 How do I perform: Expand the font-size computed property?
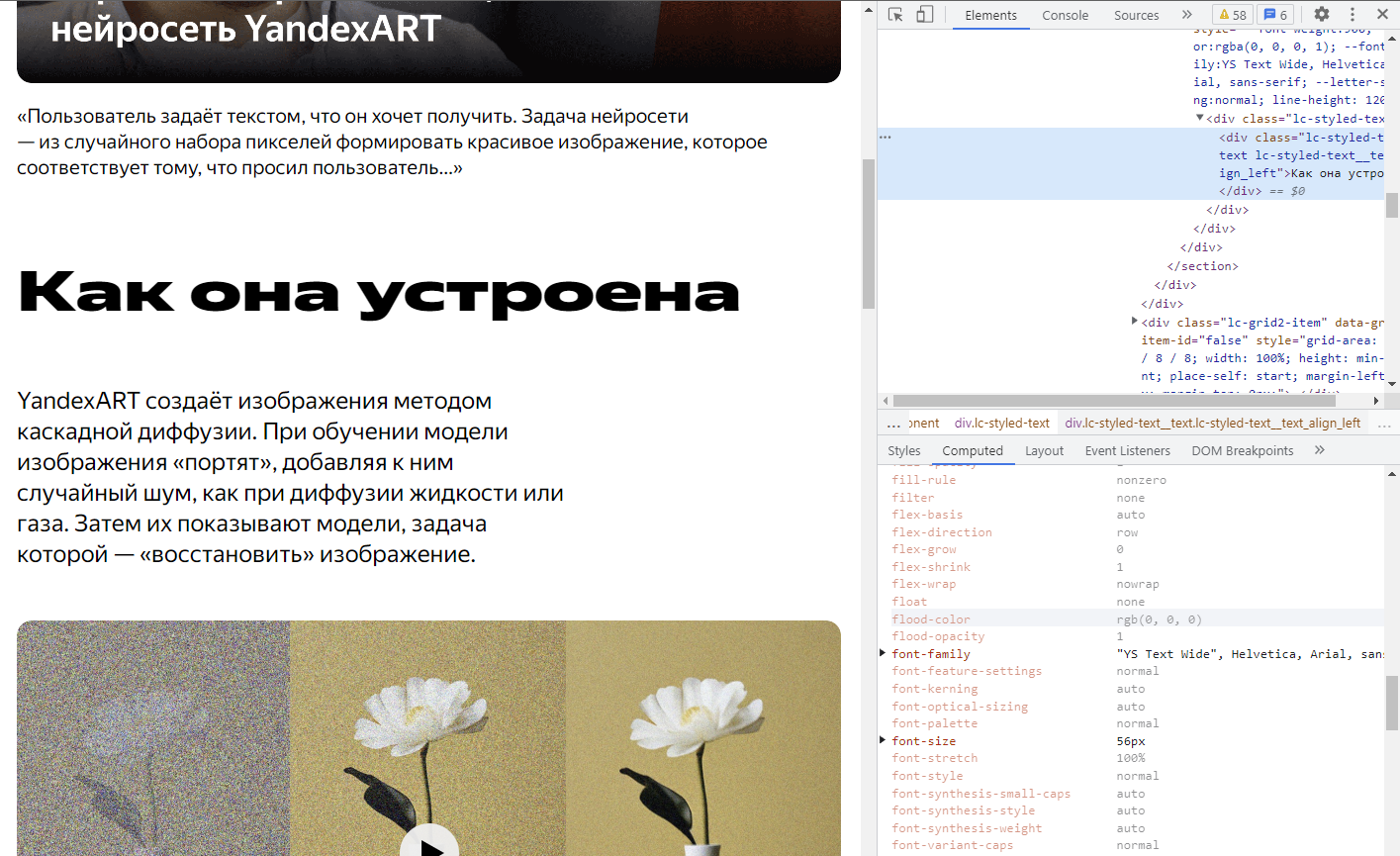(x=883, y=741)
